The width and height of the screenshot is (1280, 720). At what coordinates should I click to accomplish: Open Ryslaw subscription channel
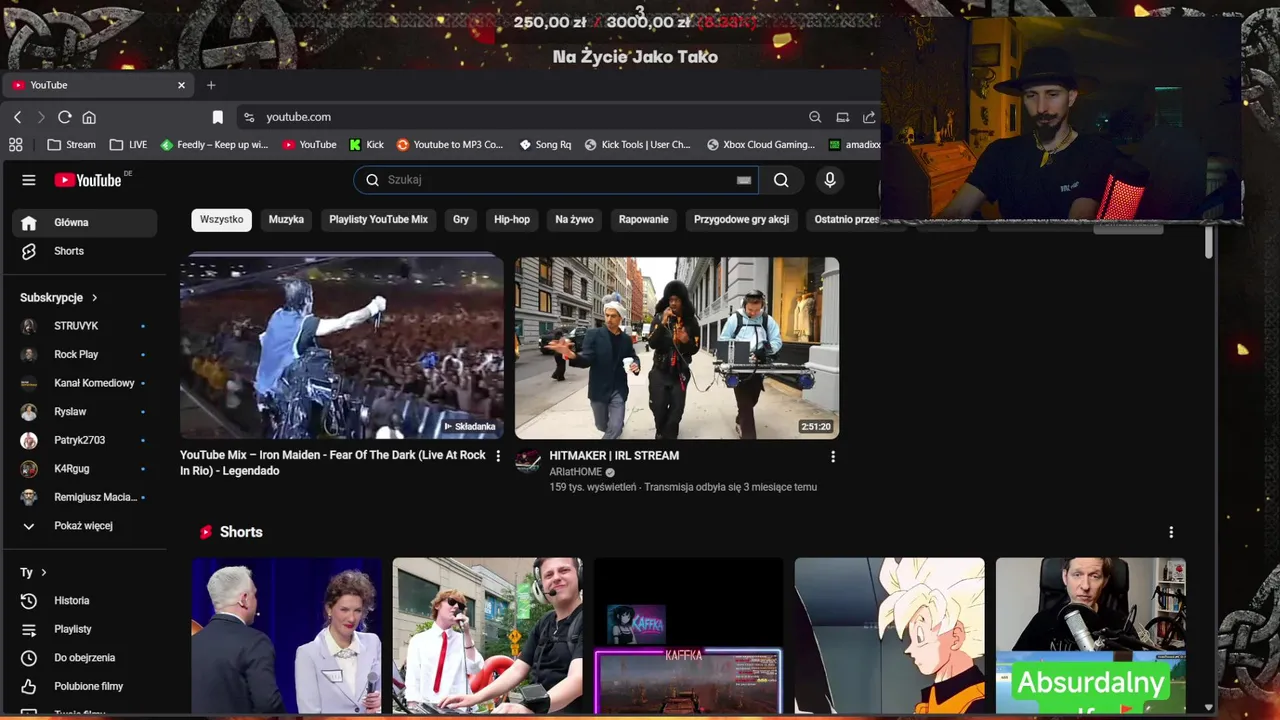tap(85, 412)
